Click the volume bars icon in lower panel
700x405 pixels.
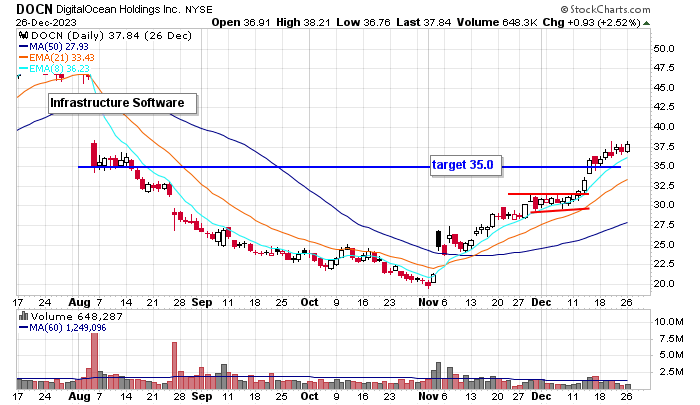point(24,317)
